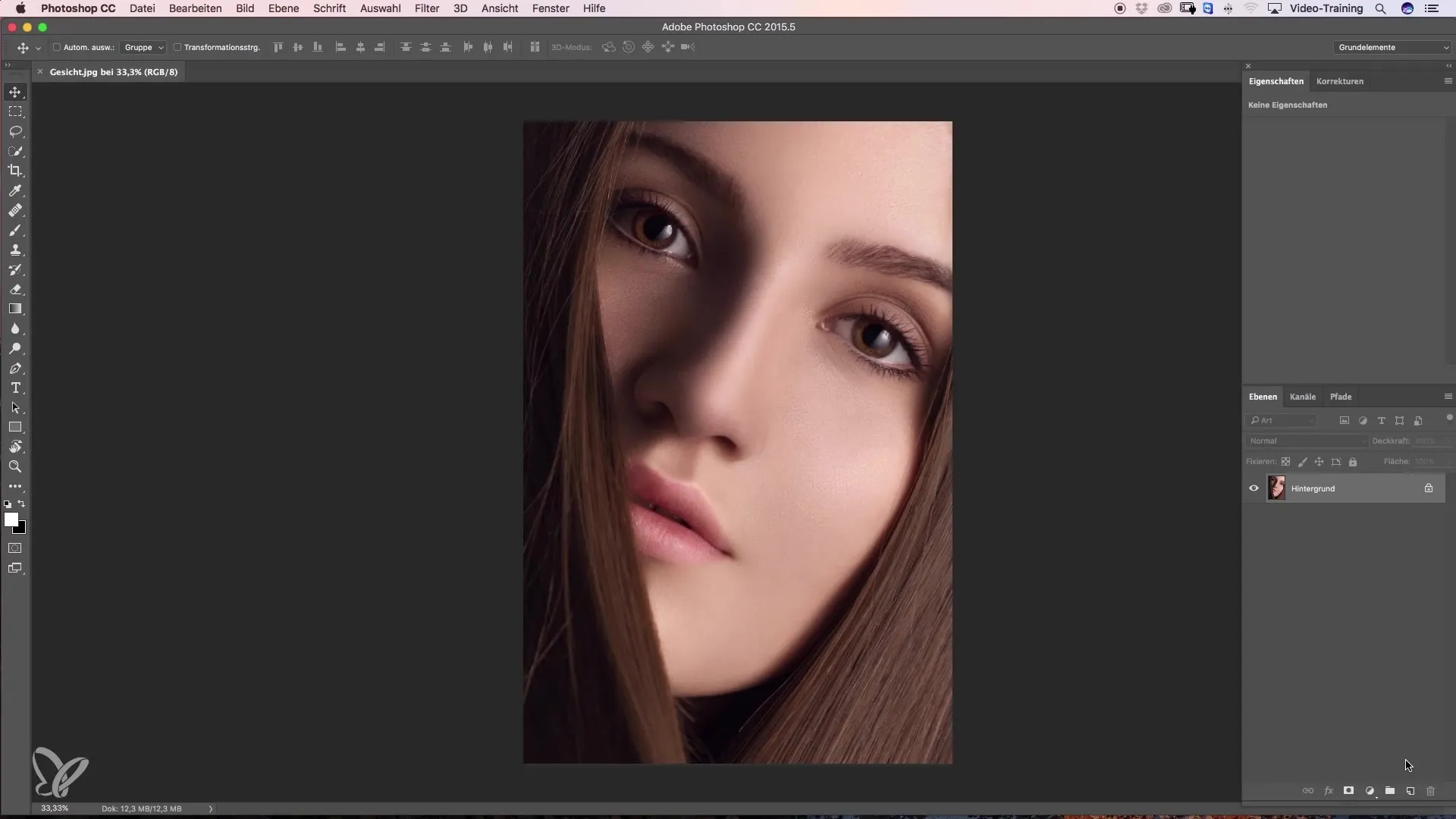Screen dimensions: 1456x819
Task: Activate the Zoom tool
Action: (x=15, y=466)
